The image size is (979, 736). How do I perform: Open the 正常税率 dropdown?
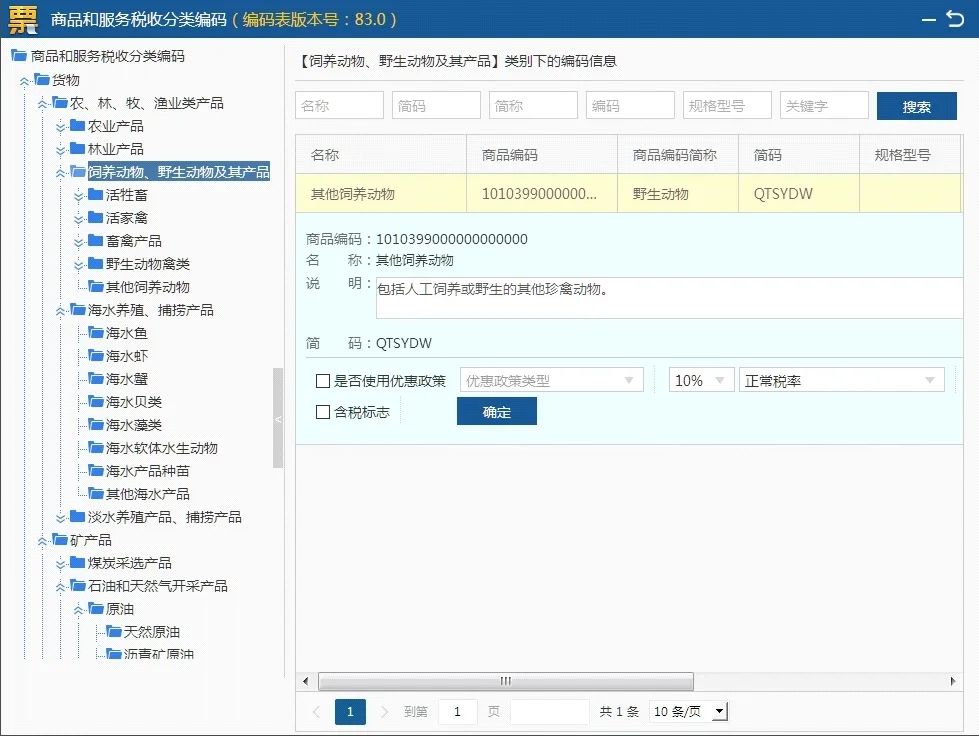tap(842, 380)
